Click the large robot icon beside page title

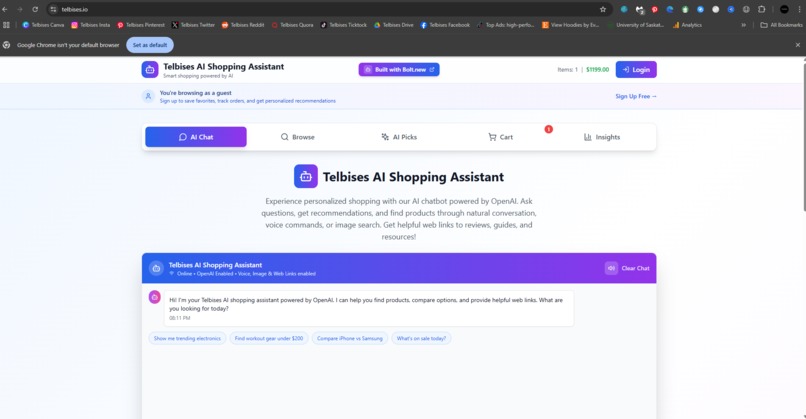pos(306,176)
